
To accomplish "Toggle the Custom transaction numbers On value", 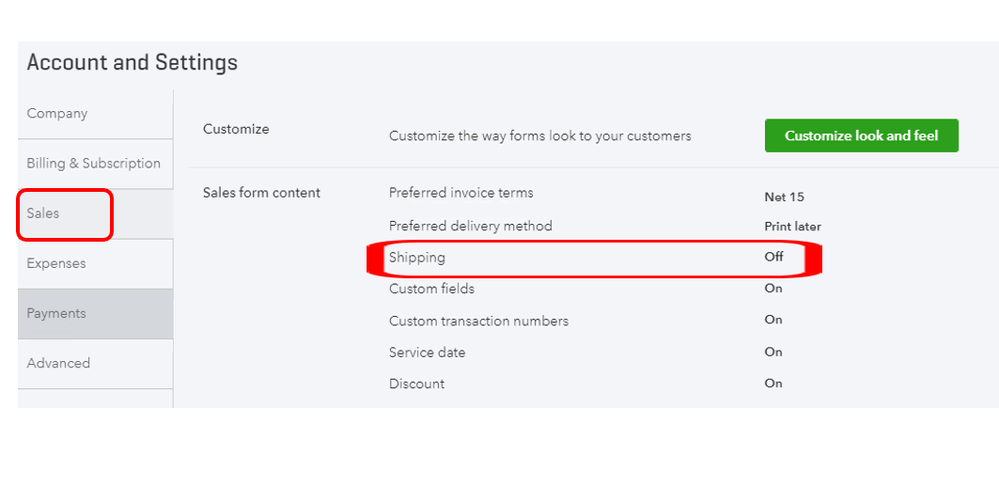I will point(774,320).
